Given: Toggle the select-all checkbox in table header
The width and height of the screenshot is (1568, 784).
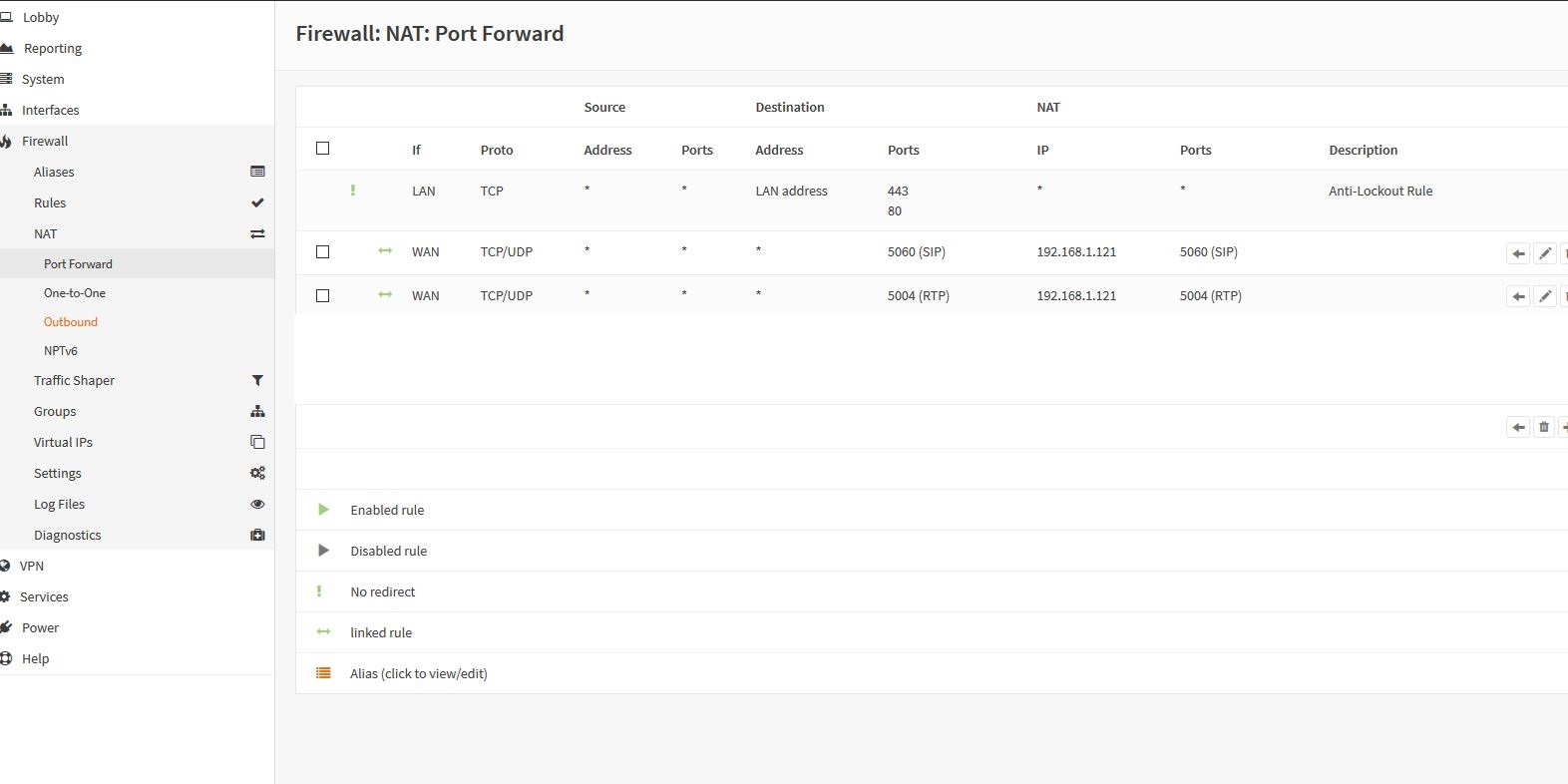Looking at the screenshot, I should [x=322, y=149].
